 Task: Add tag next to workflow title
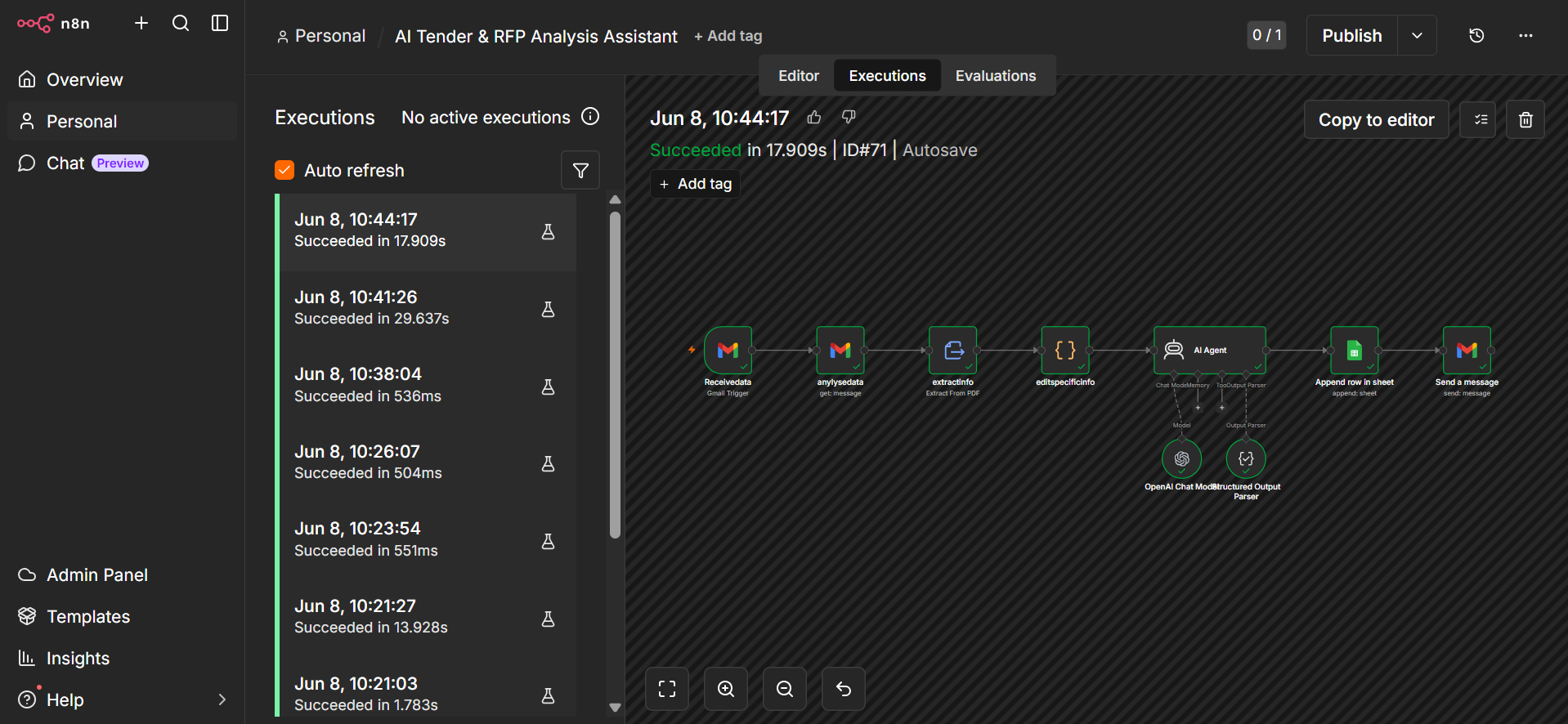pos(728,36)
